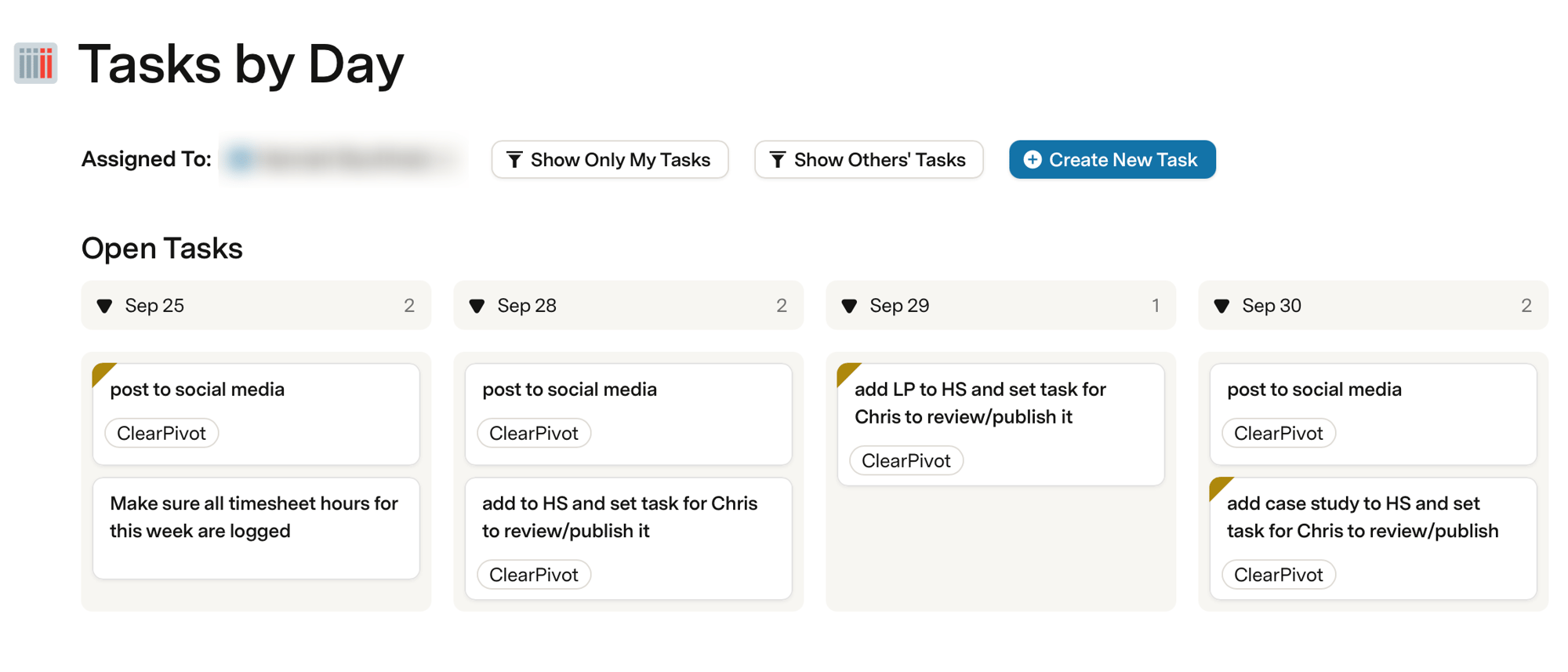Select ClearPivot tag on 'add LP to HS' card
This screenshot has height=672, width=1568.
[906, 461]
